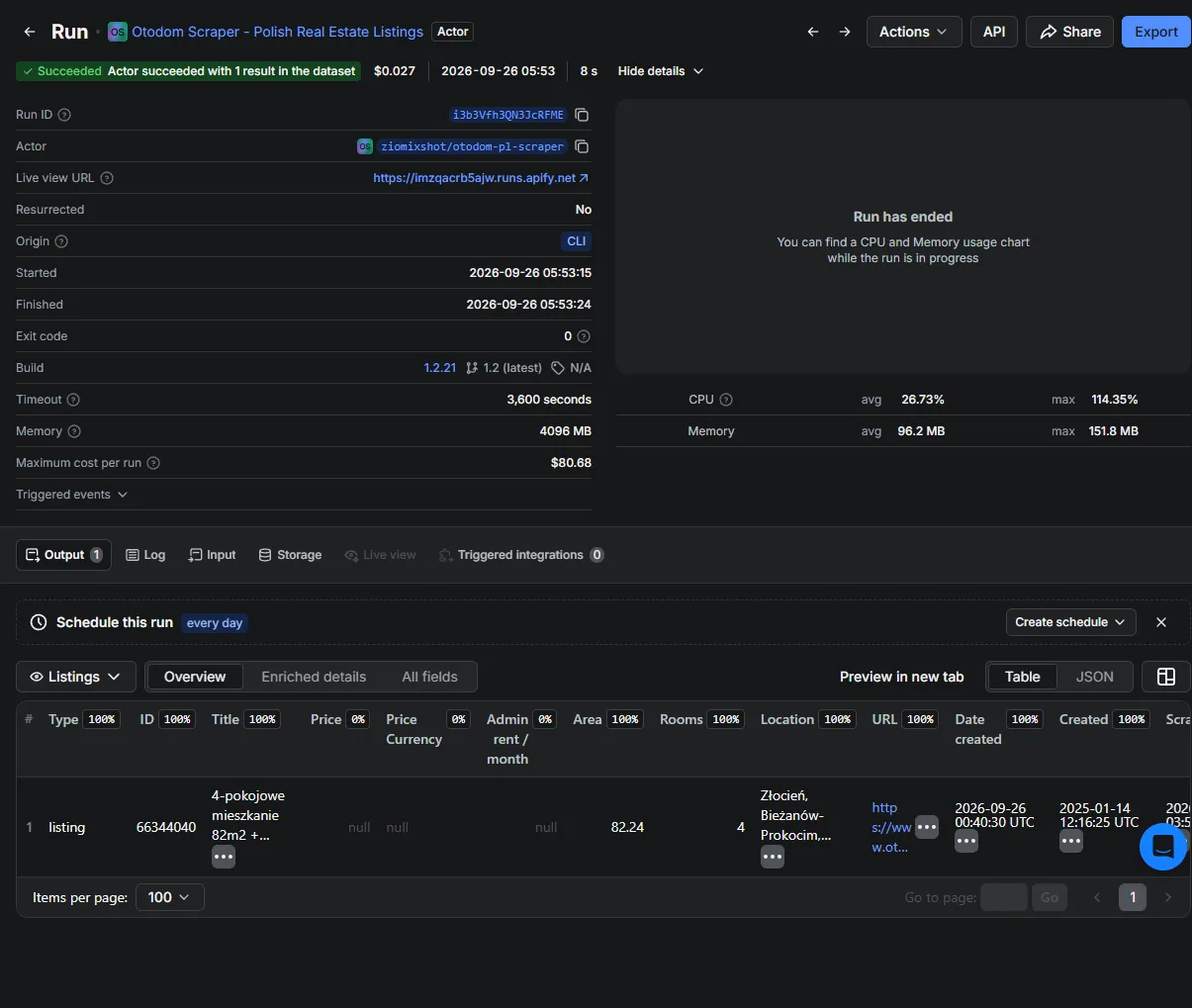This screenshot has width=1192, height=1008.
Task: Select the Overview view
Action: 195,677
